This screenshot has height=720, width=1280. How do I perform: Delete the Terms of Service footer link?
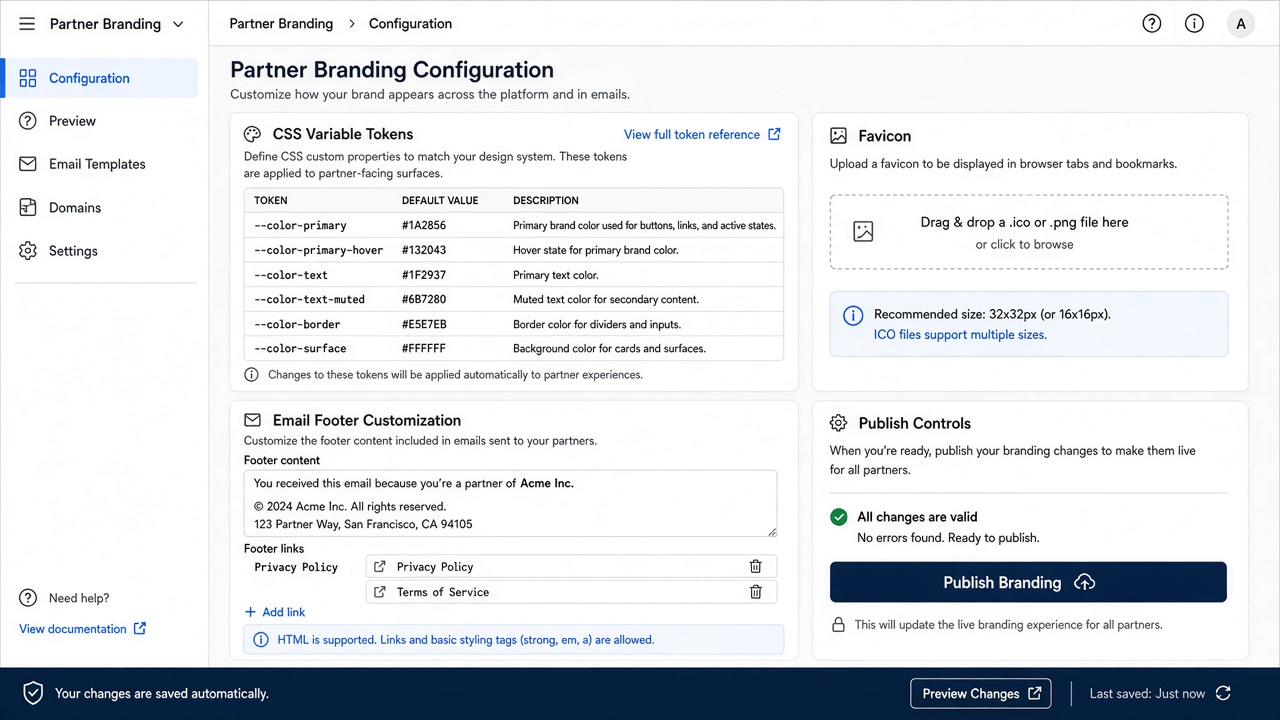[x=755, y=592]
